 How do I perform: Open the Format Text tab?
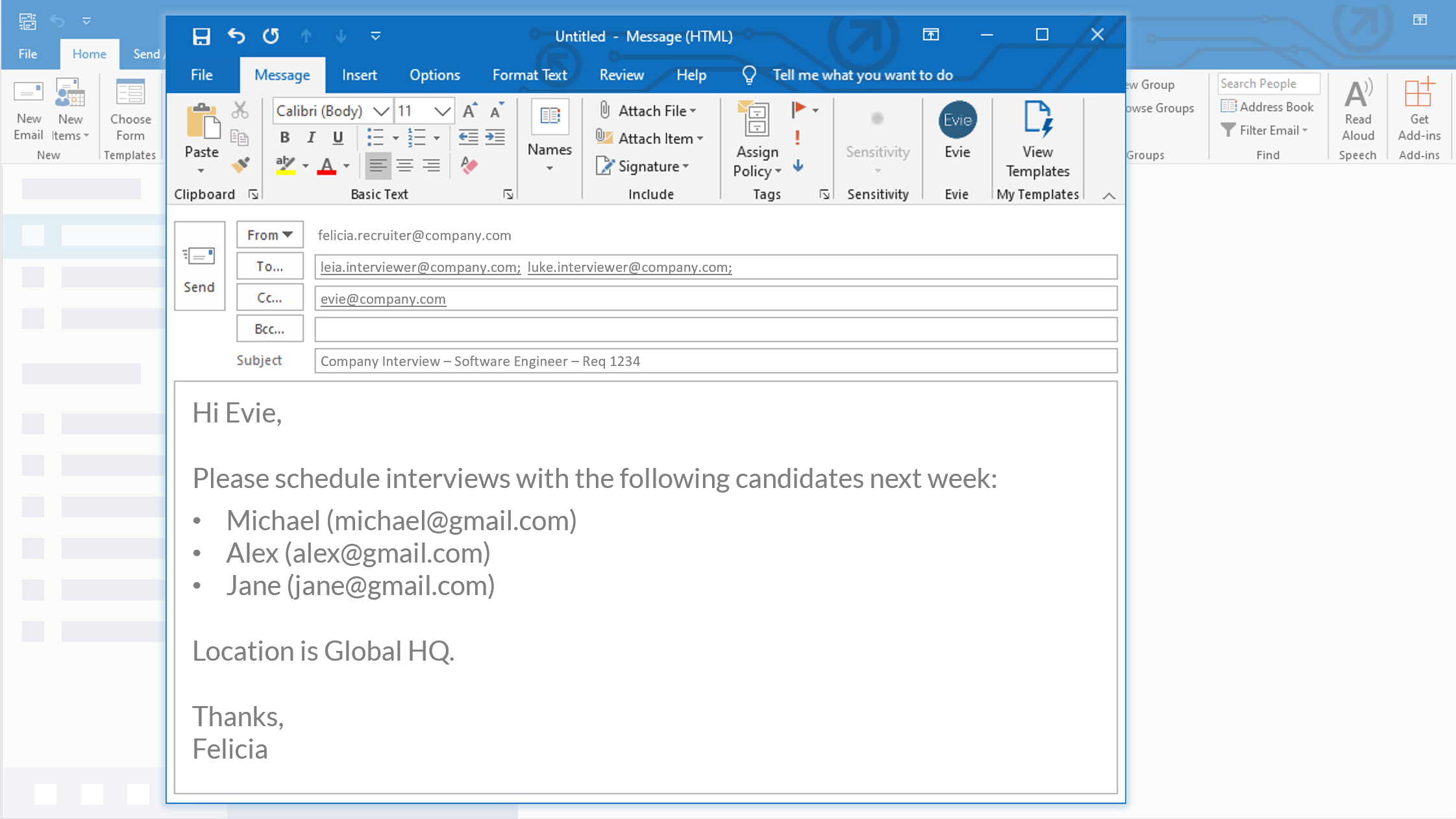coord(529,75)
